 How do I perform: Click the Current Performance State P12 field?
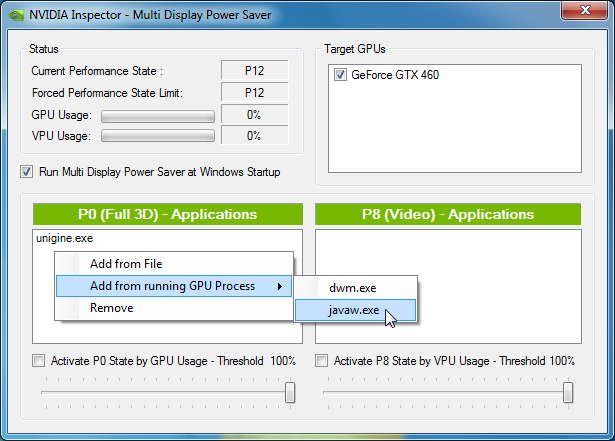tap(254, 71)
